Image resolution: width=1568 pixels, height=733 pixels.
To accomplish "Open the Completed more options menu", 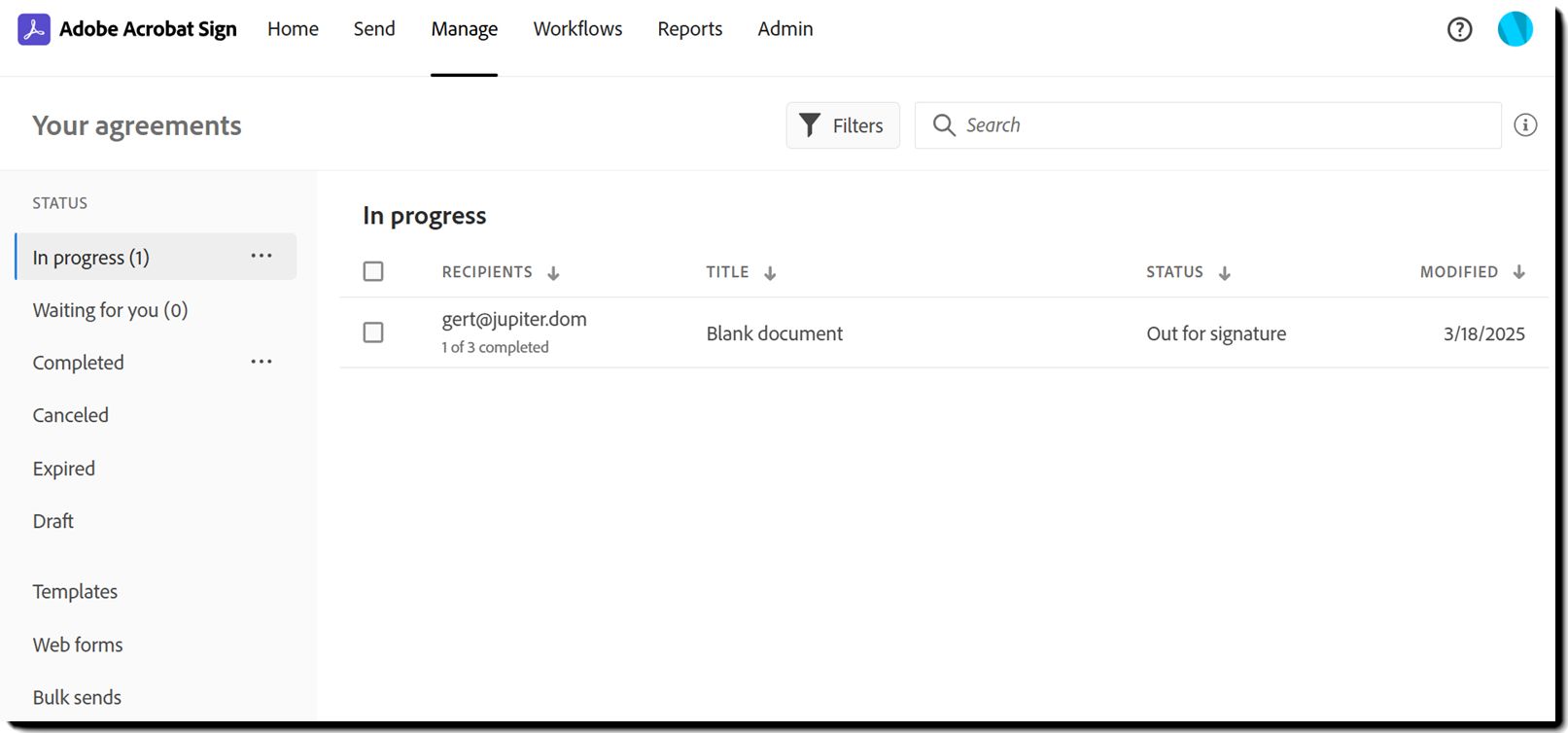I will (261, 362).
